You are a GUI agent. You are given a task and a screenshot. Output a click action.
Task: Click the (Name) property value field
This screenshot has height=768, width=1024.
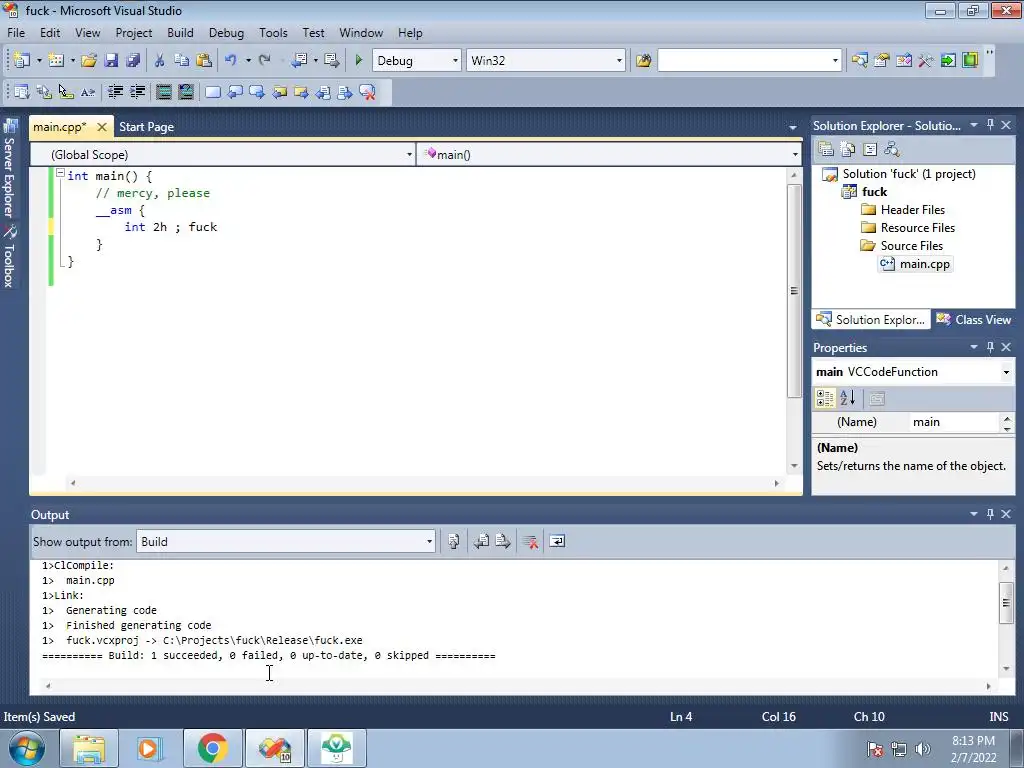[x=954, y=422]
